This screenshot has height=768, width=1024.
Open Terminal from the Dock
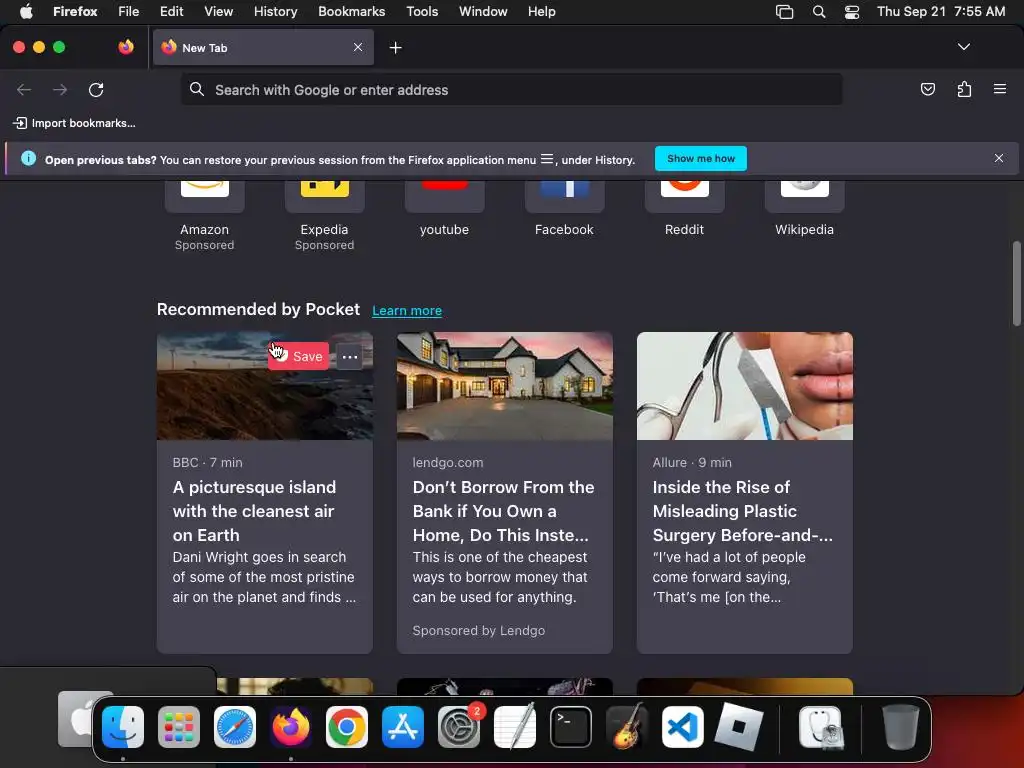tap(571, 726)
